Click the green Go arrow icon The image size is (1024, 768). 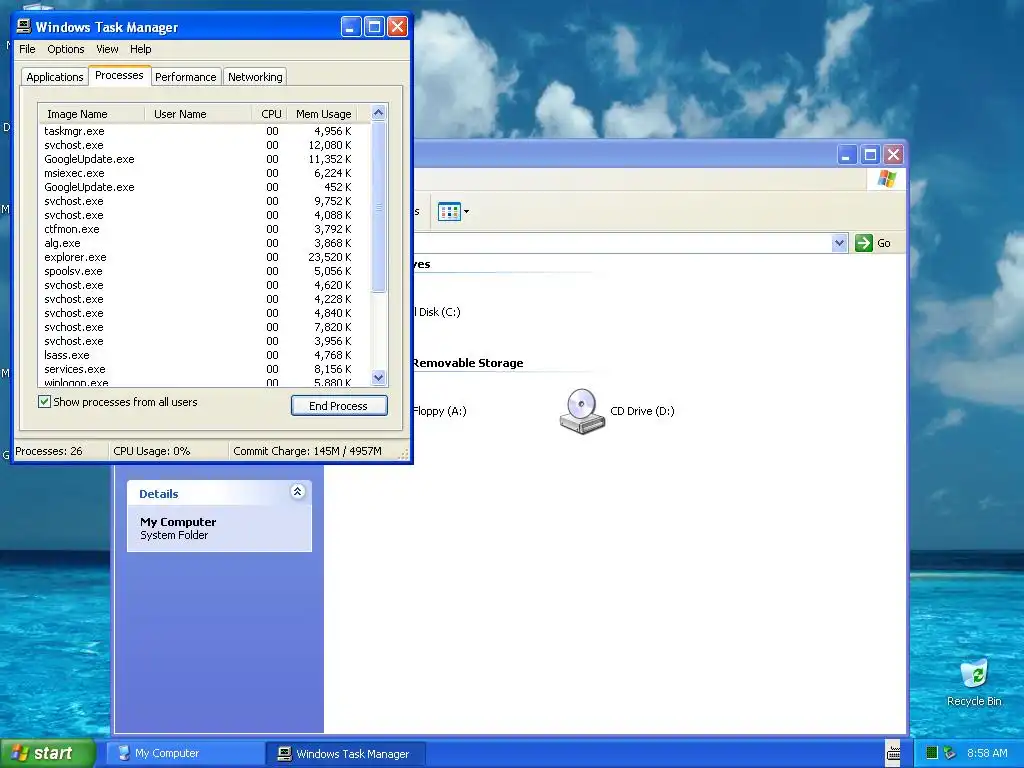pos(863,243)
